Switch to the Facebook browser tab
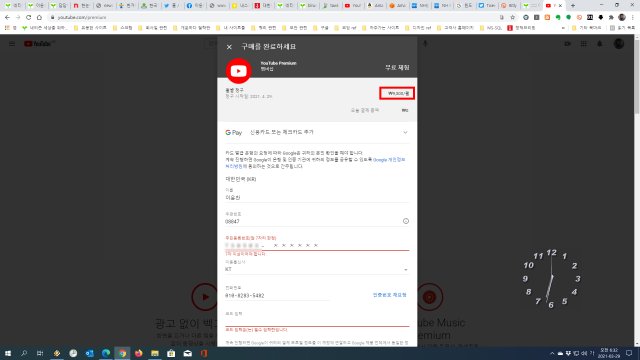 [x=194, y=6]
